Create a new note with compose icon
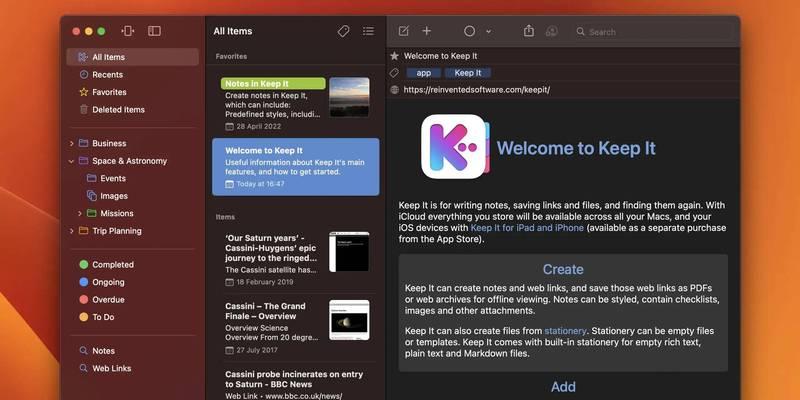Viewport: 800px width, 400px height. point(404,31)
